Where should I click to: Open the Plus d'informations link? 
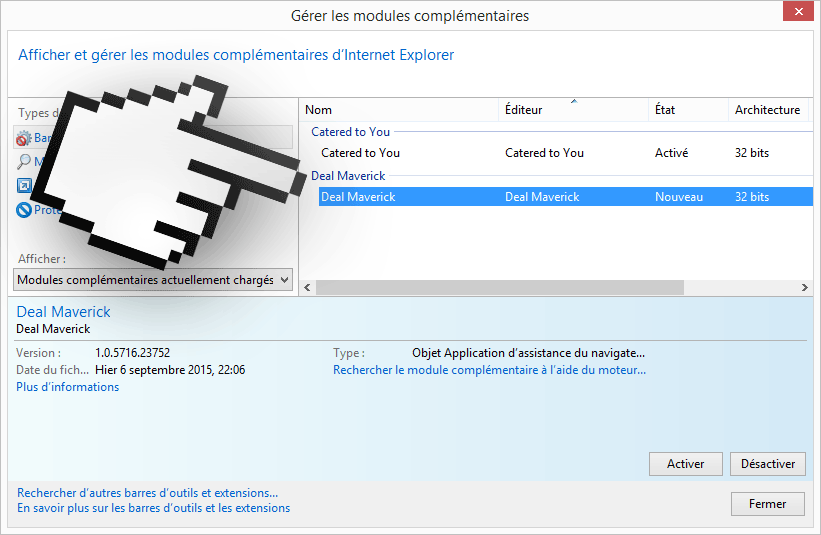68,387
